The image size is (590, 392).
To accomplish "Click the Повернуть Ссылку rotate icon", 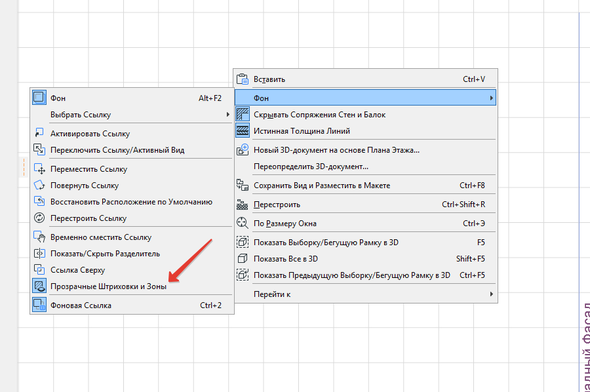I will coord(39,185).
